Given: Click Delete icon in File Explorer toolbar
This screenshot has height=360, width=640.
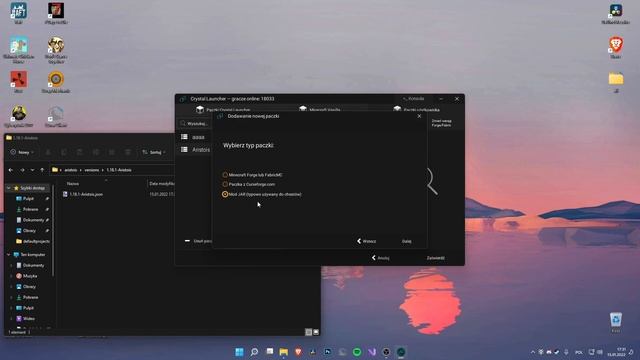Looking at the screenshot, I should pos(127,152).
